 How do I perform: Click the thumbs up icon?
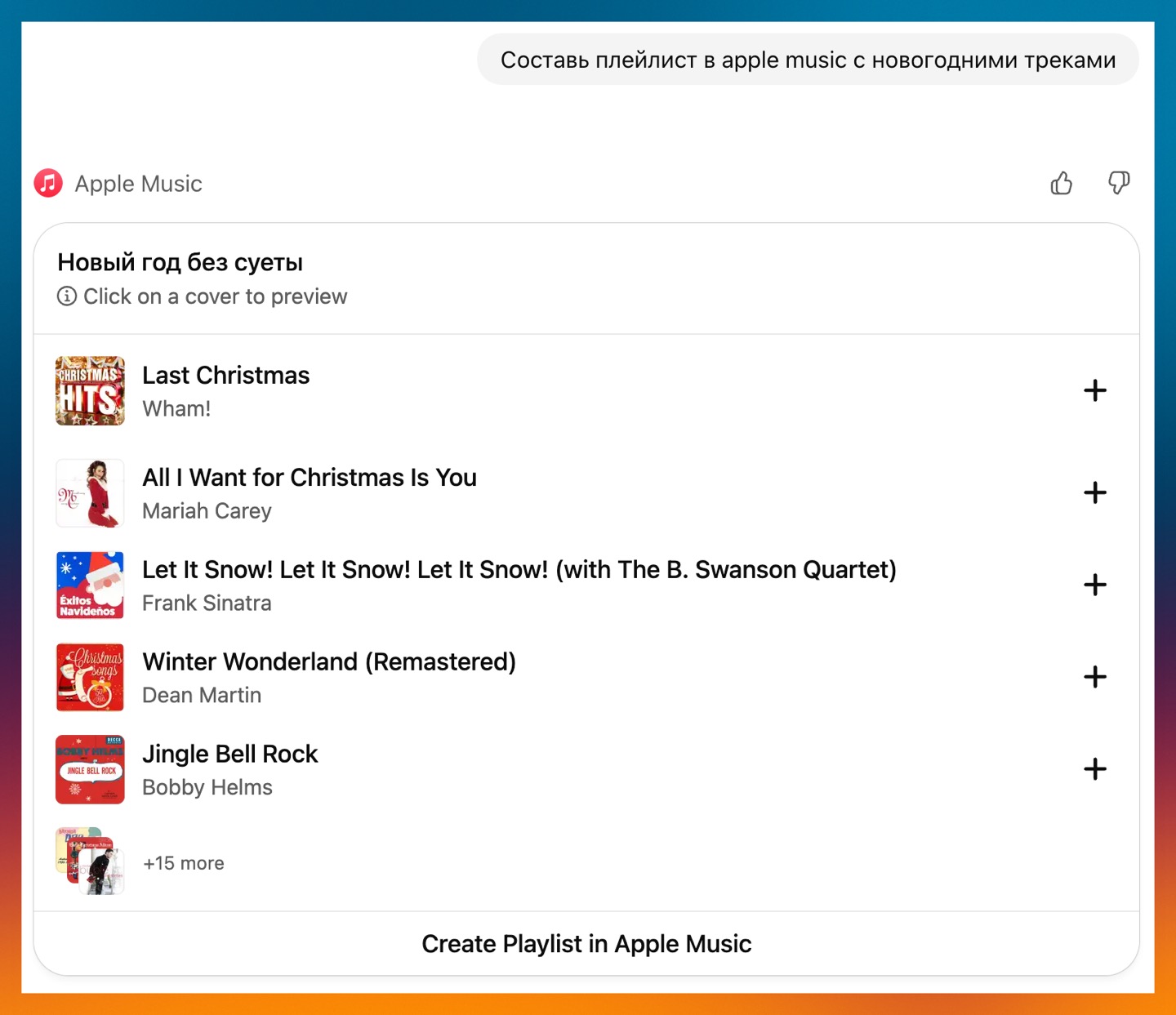1061,183
